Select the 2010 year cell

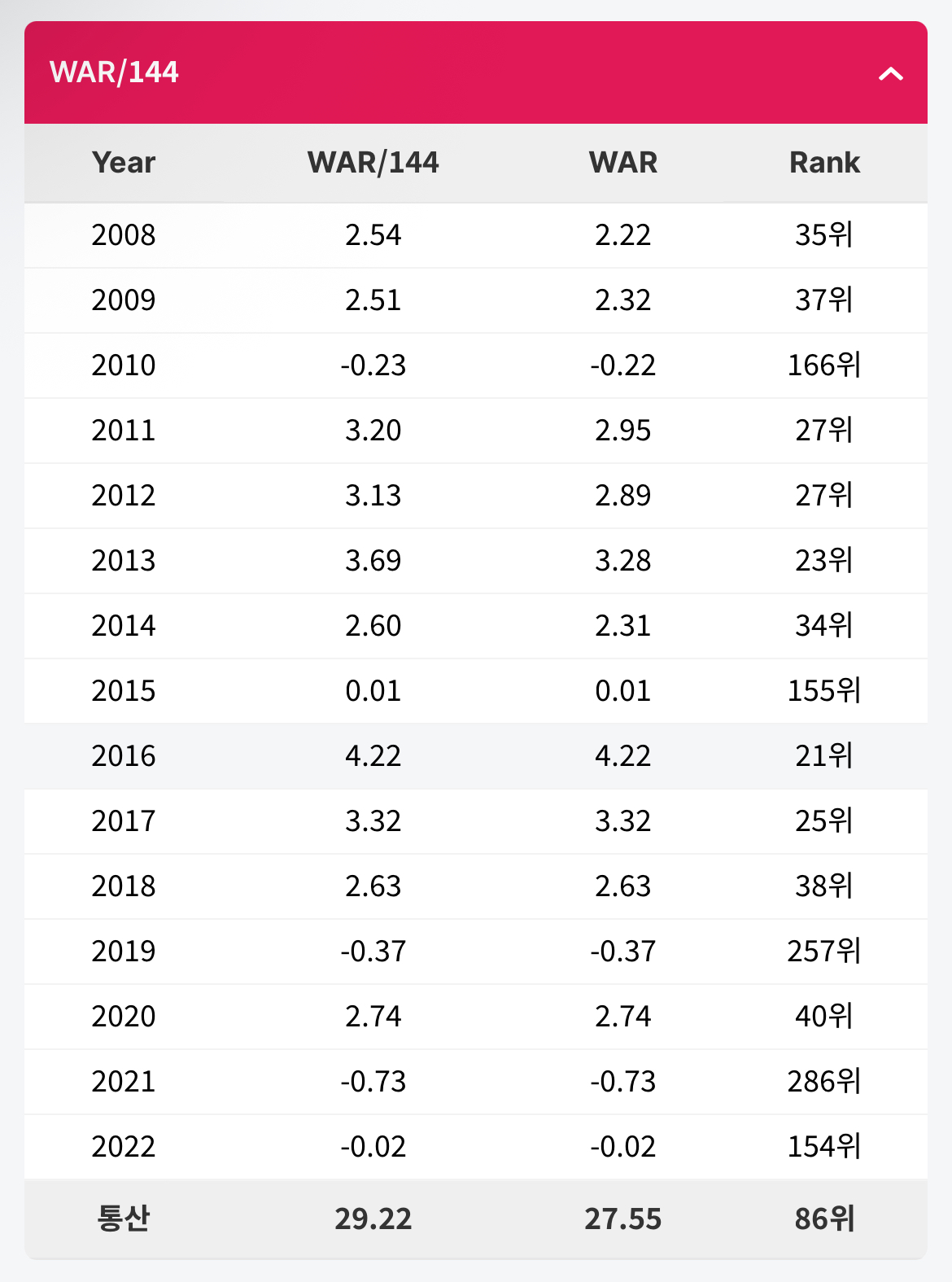tap(124, 365)
